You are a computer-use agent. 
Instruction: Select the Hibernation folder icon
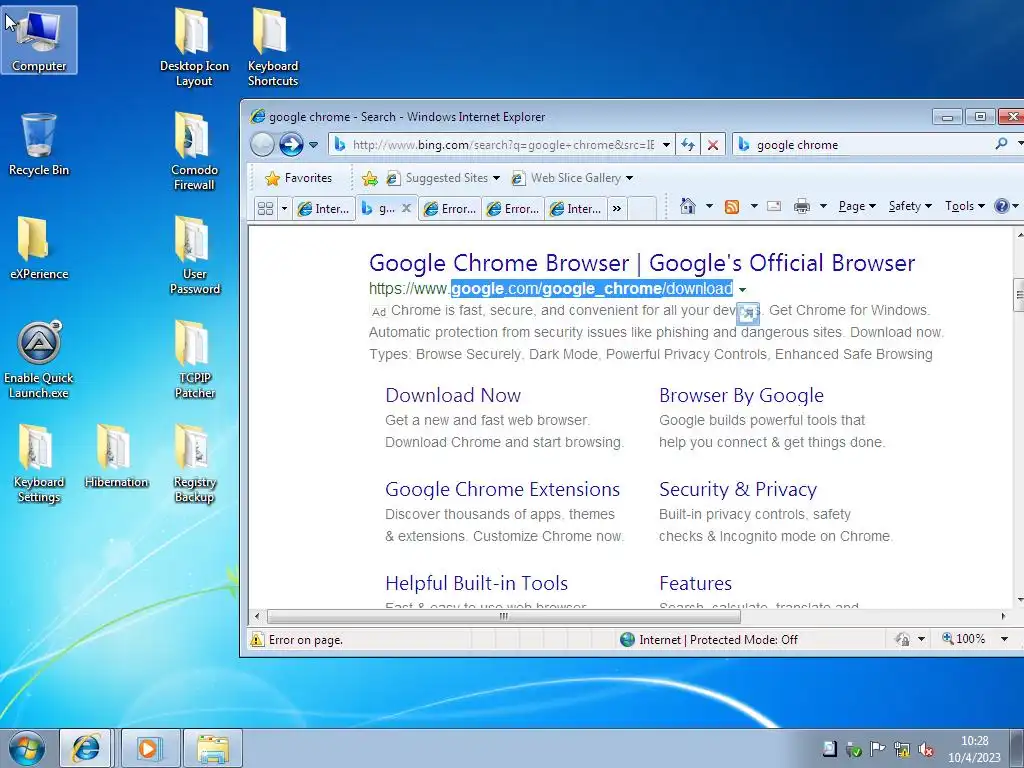(x=116, y=456)
